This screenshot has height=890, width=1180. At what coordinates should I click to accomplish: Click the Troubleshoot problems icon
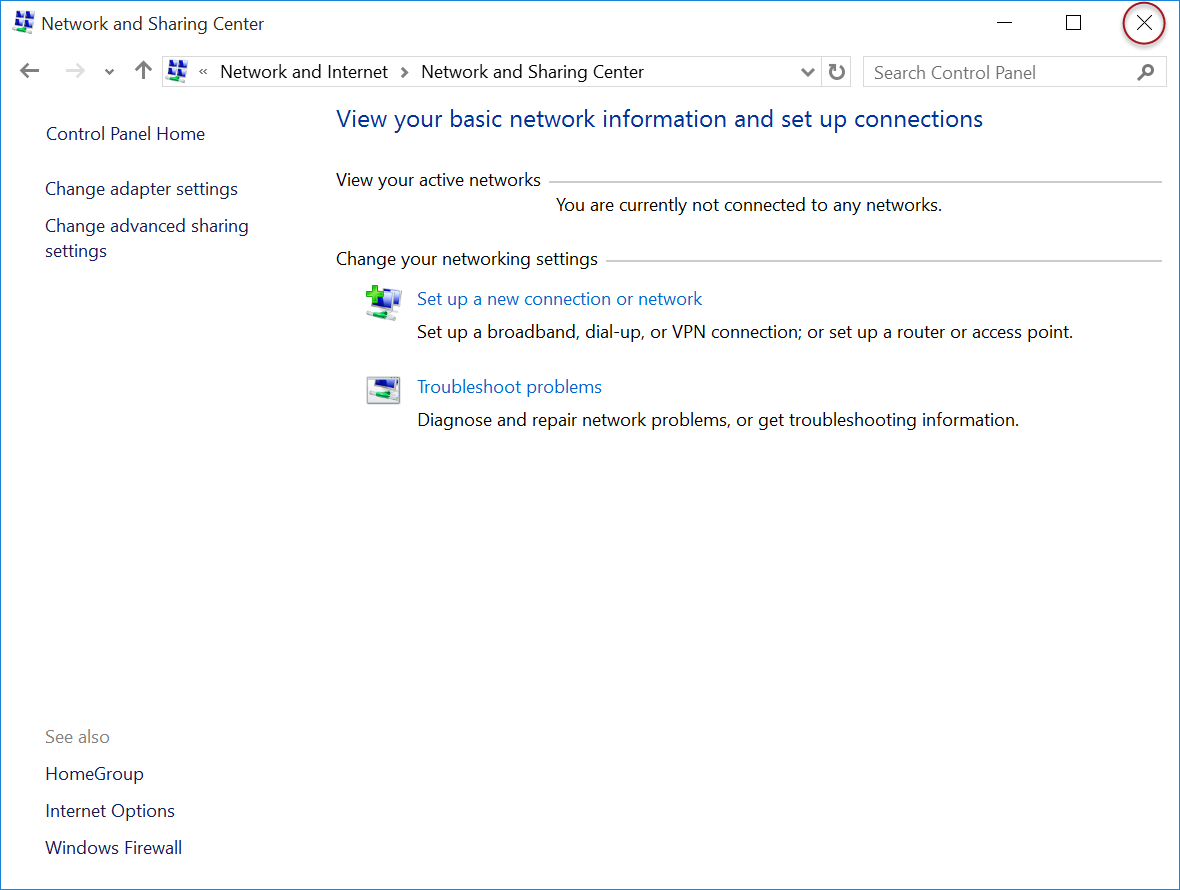click(383, 389)
